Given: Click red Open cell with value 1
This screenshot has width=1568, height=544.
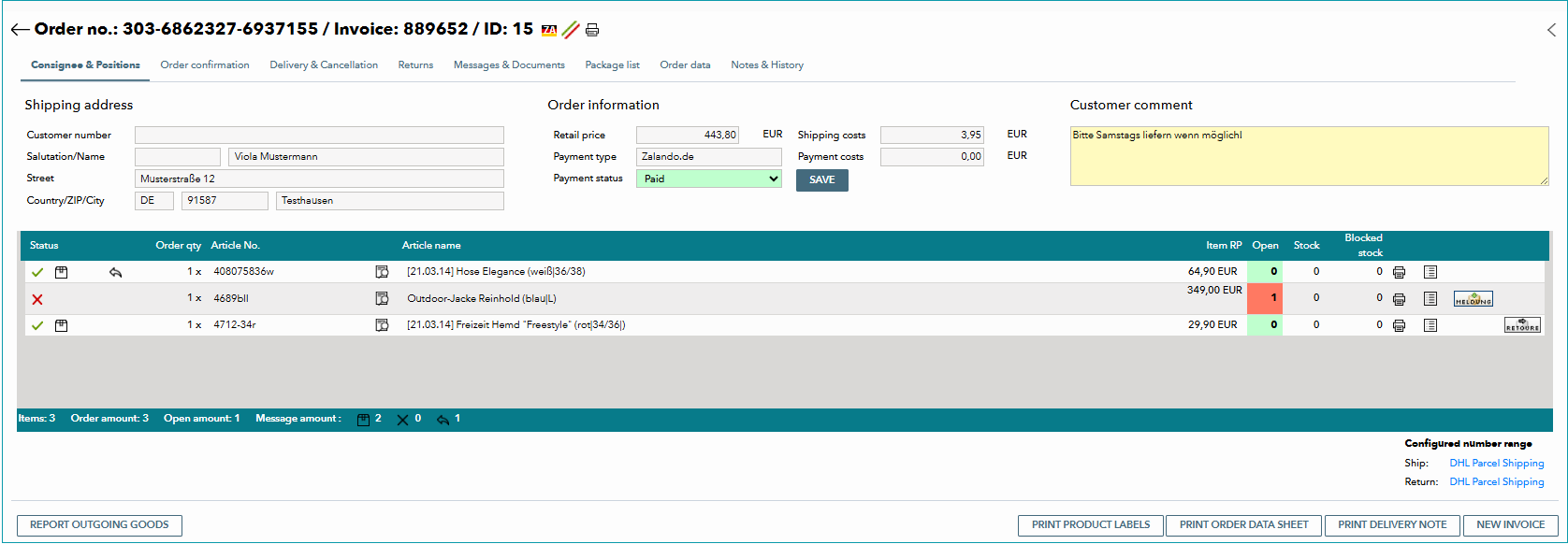Looking at the screenshot, I should tap(1265, 298).
